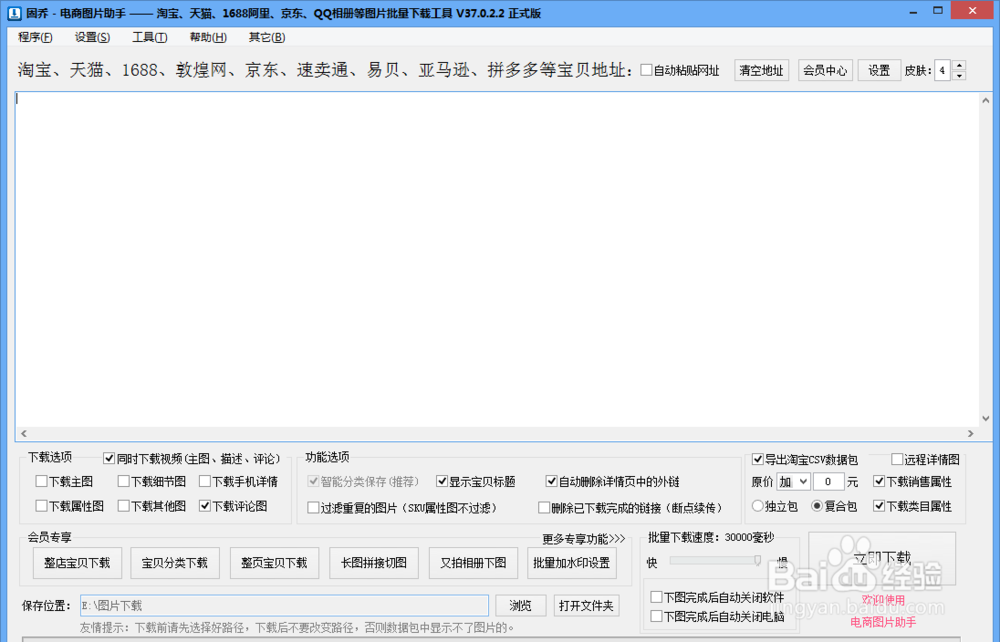Image resolution: width=1000 pixels, height=642 pixels.
Task: Adjust the 批量下载速度 slider handle
Action: [x=758, y=560]
